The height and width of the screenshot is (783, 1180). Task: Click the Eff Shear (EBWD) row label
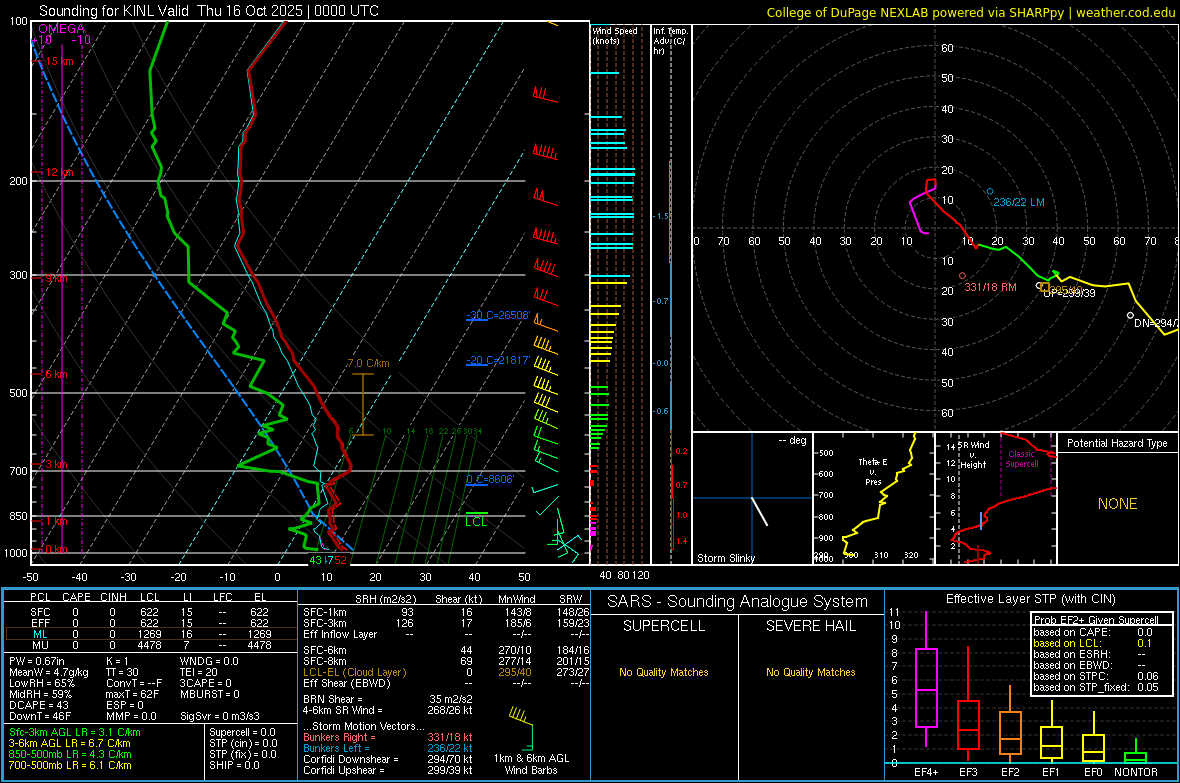point(346,683)
